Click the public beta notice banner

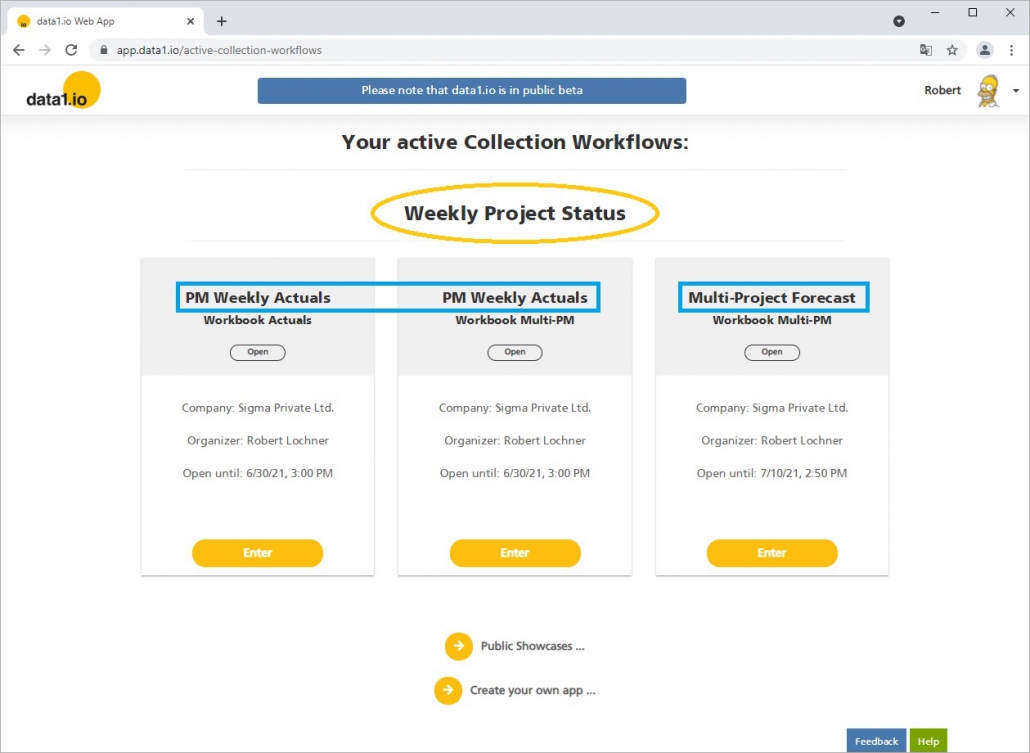tap(472, 91)
